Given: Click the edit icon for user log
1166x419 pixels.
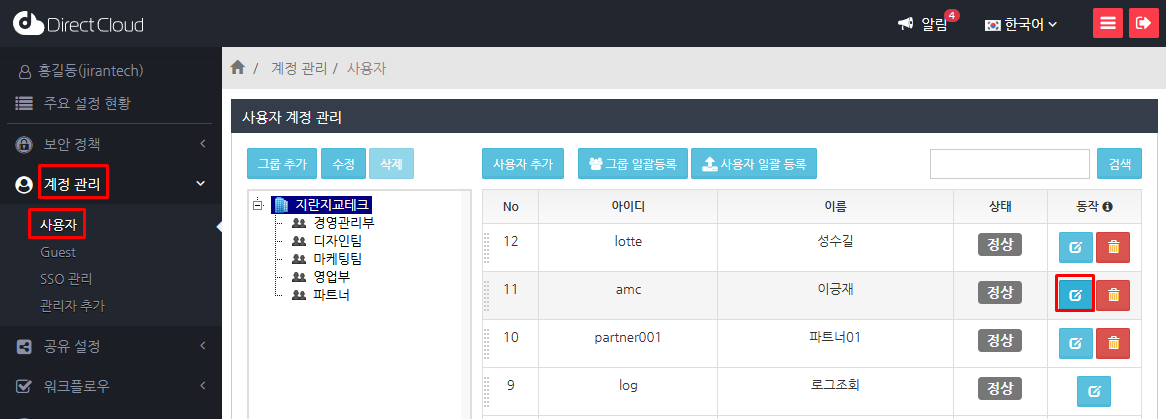Looking at the screenshot, I should tap(1093, 391).
